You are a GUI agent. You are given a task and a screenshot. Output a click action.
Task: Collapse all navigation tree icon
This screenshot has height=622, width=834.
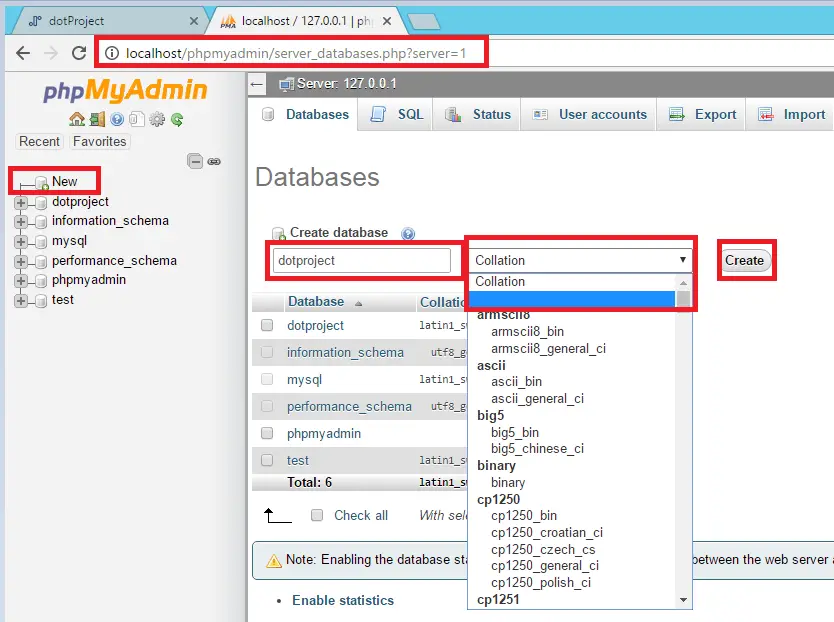pos(195,161)
